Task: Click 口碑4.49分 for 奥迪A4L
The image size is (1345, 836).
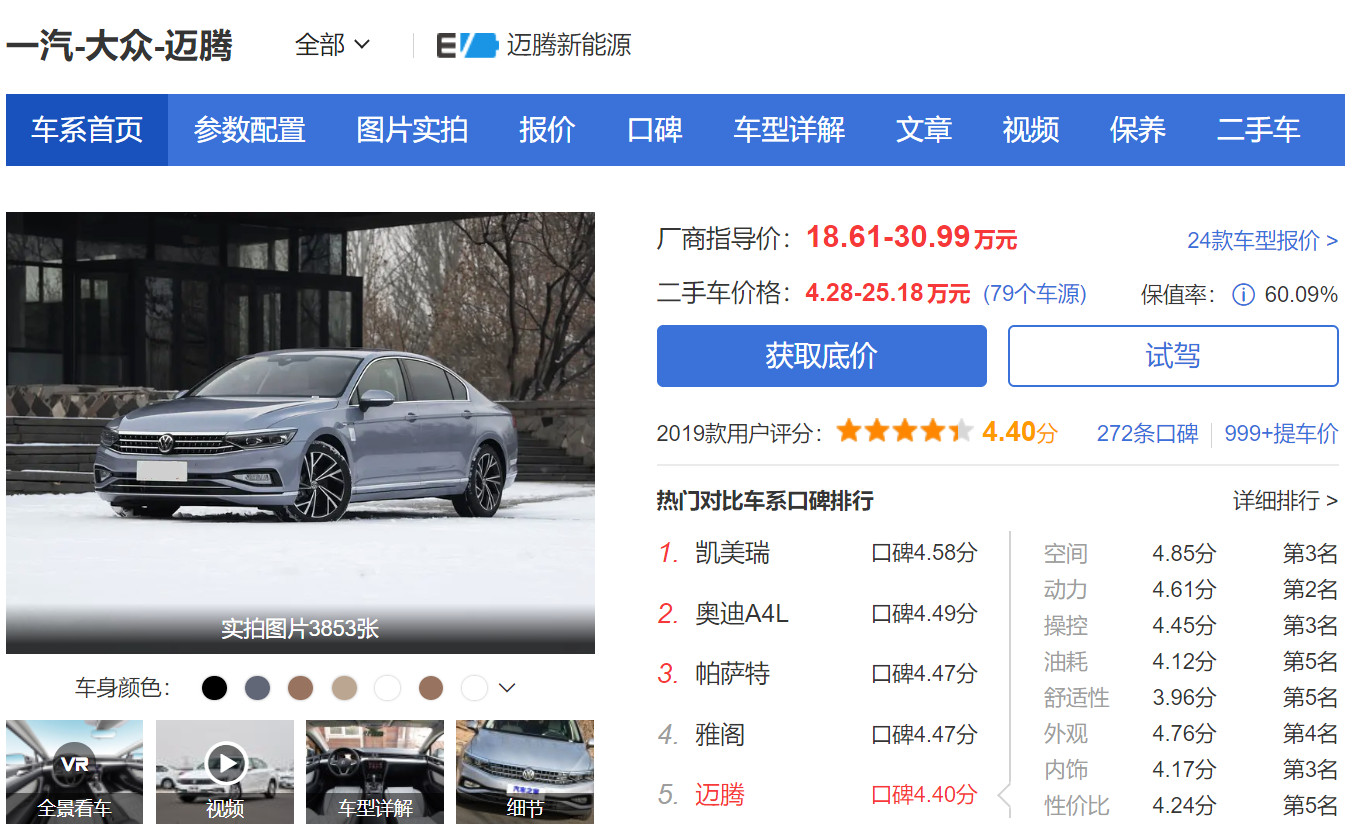Action: [x=924, y=613]
